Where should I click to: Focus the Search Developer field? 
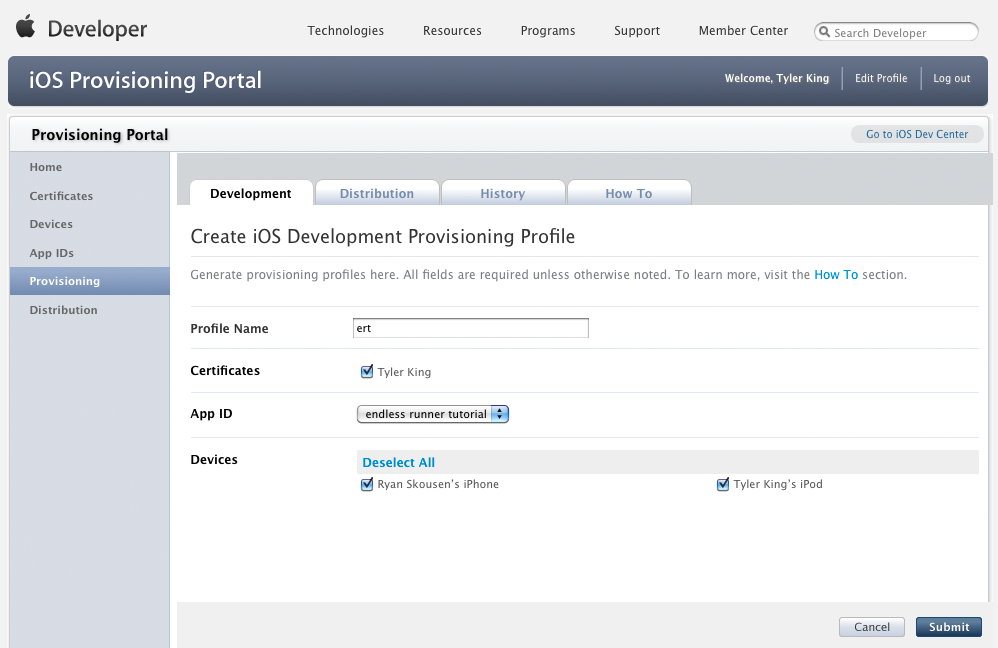tap(896, 32)
